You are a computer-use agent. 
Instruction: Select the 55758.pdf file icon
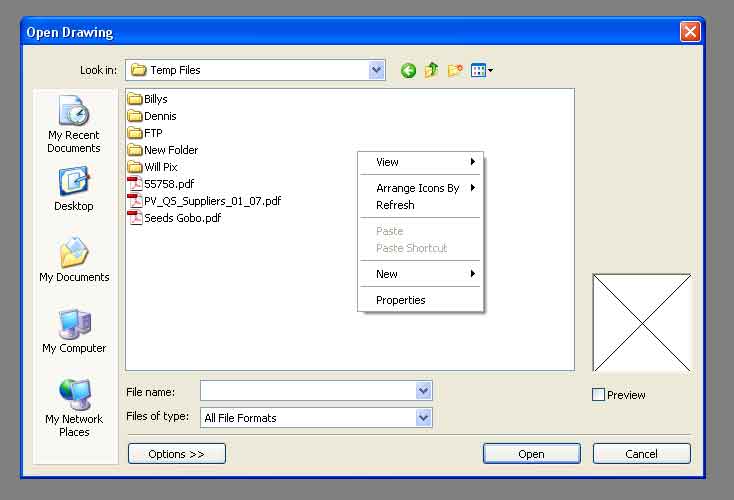point(135,184)
